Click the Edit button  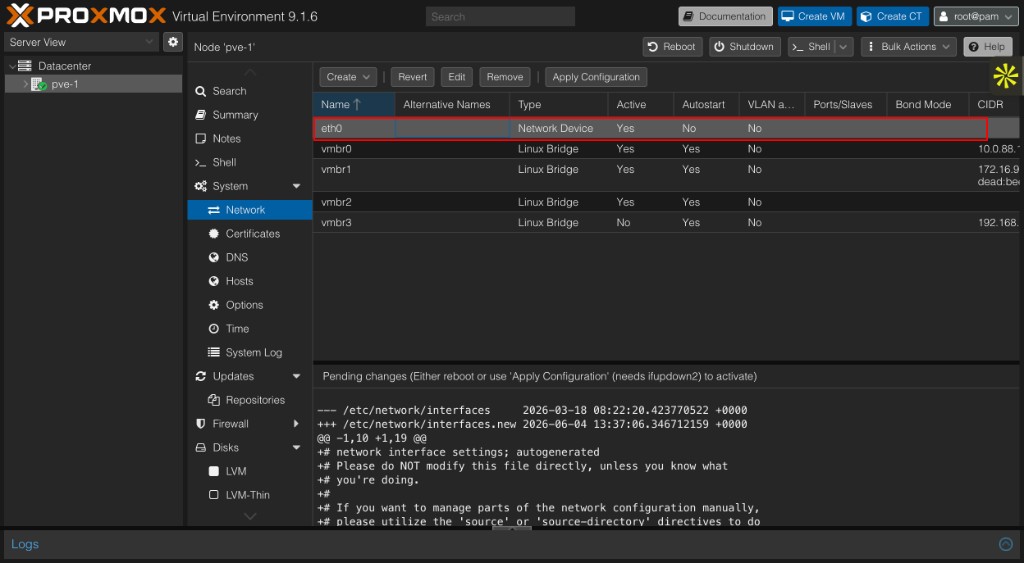point(456,77)
